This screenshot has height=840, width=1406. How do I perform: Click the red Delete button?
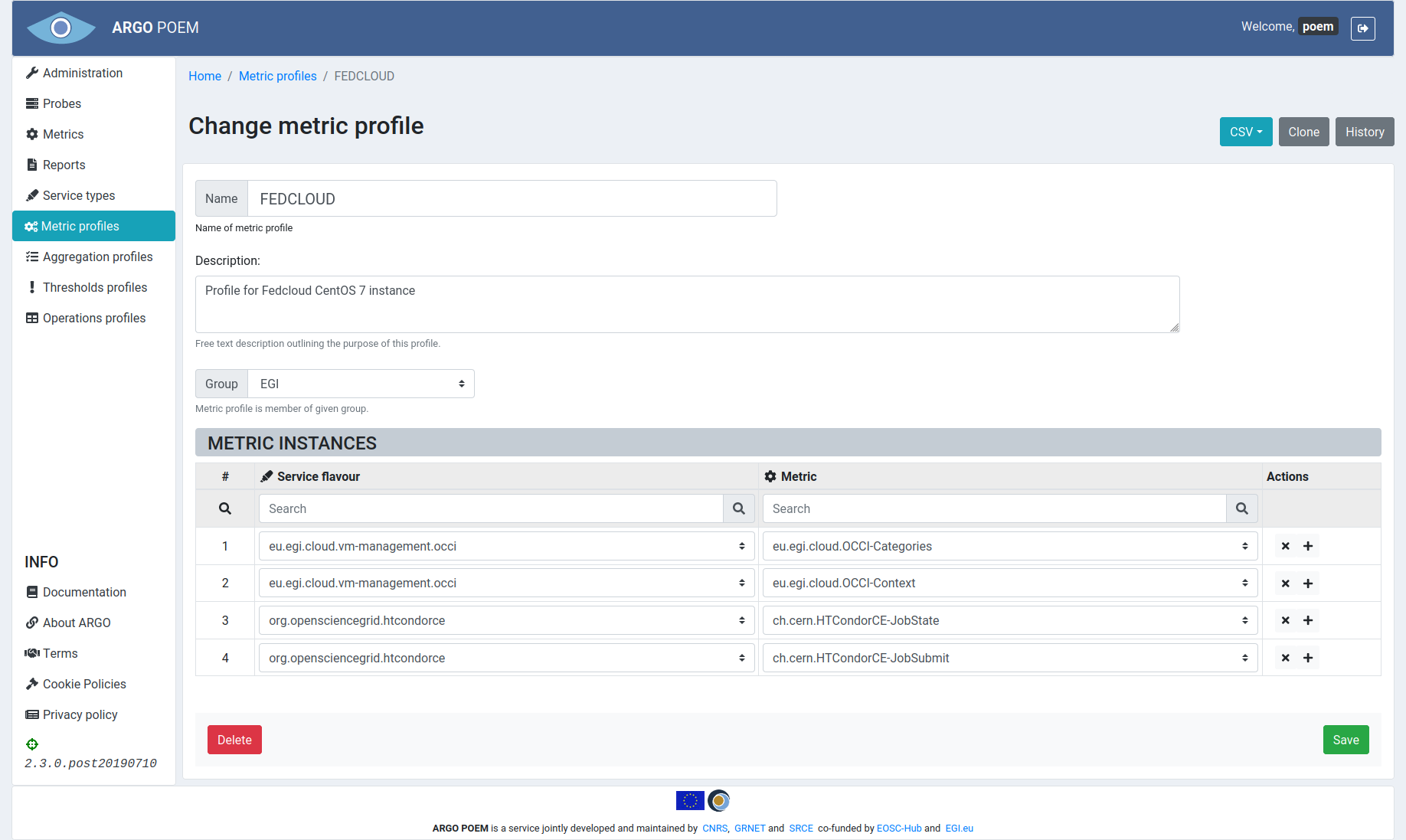(234, 740)
